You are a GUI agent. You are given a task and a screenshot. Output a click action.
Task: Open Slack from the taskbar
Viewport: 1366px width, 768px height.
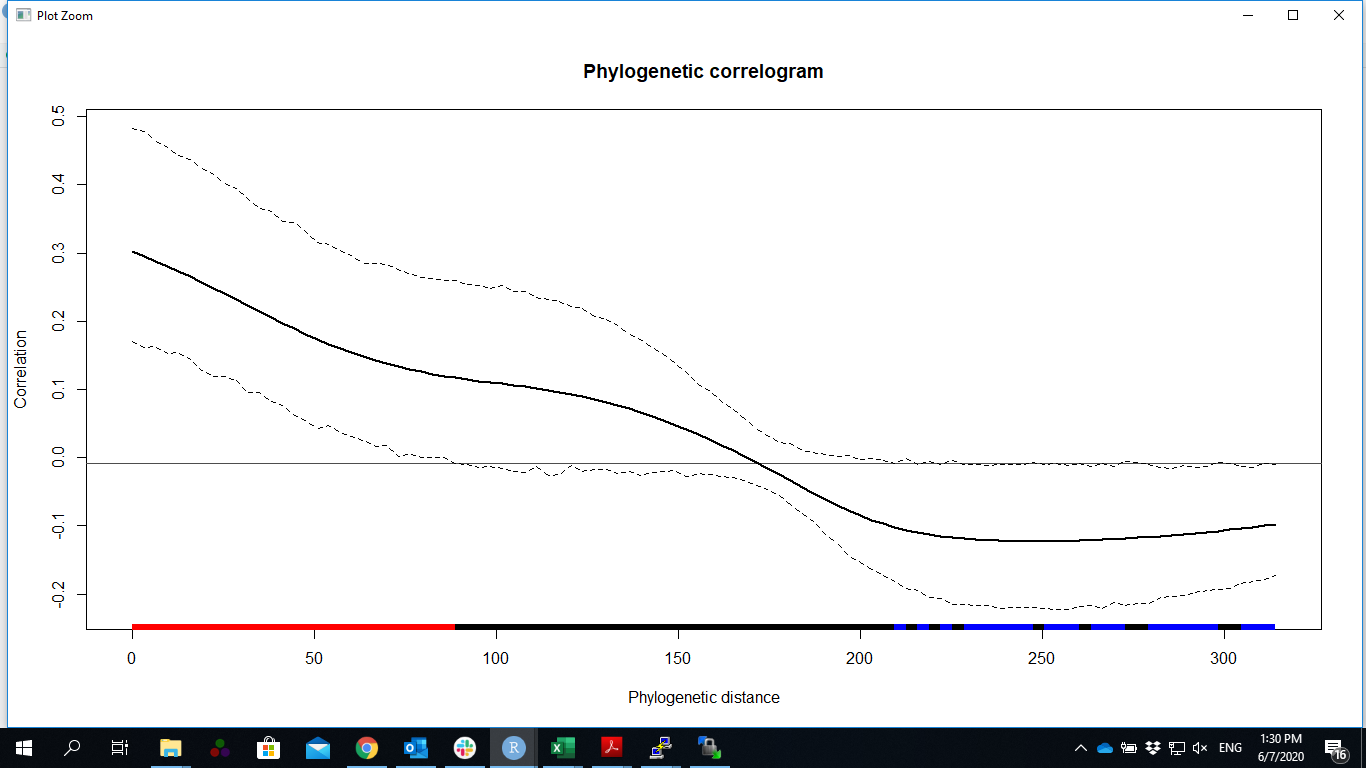[465, 748]
